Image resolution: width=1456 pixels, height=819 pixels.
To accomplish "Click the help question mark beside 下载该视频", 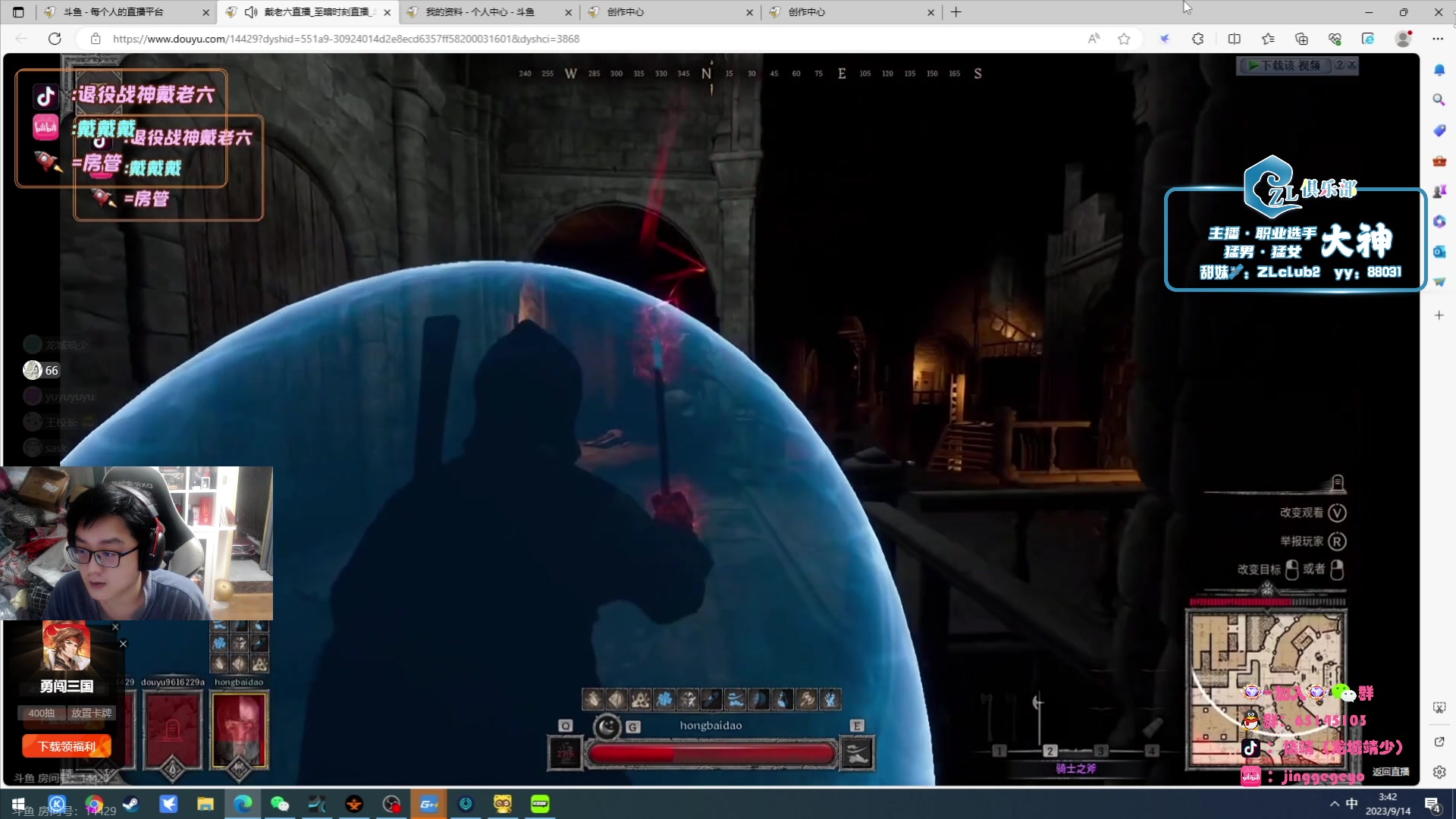I will (x=1339, y=65).
